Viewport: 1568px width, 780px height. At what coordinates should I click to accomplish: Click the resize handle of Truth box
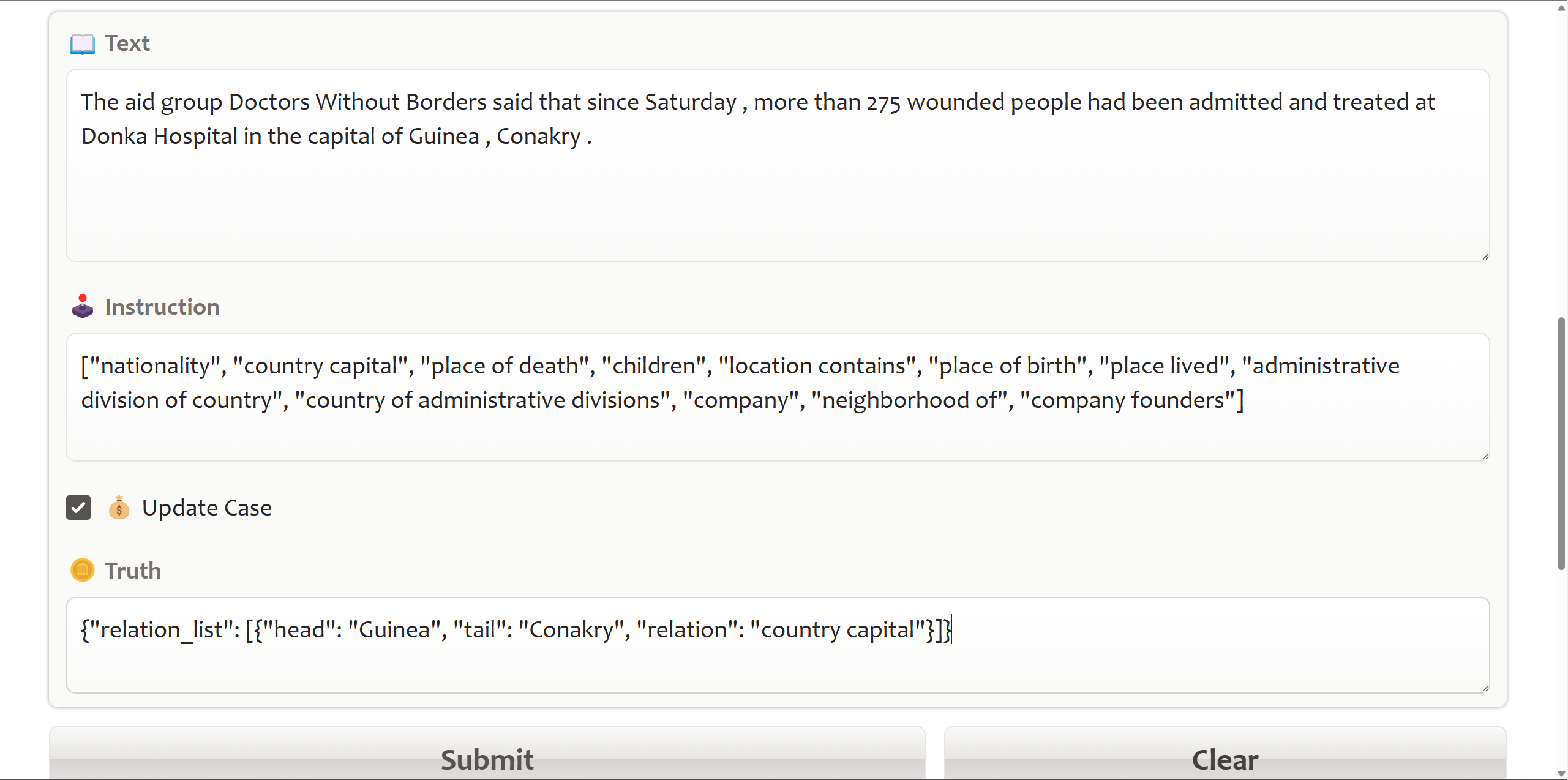coord(1485,688)
